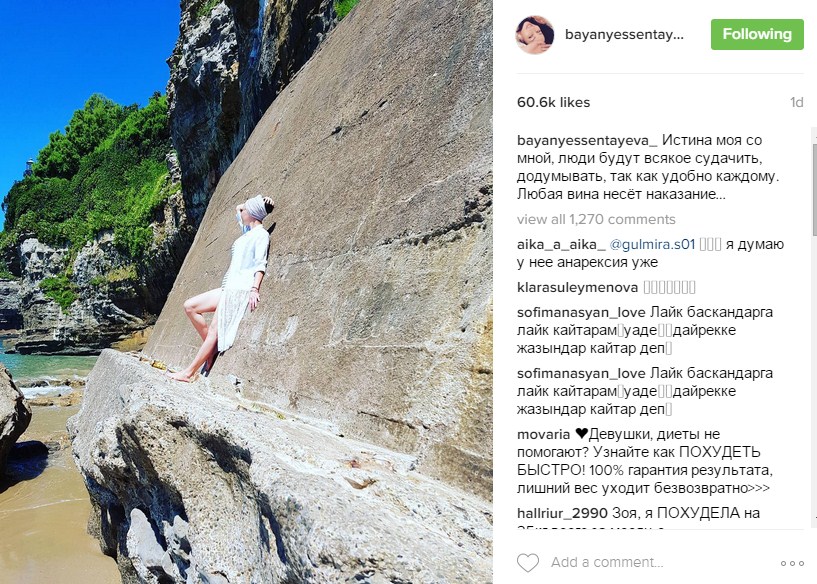Open klarasuleymenova commenter profile
This screenshot has height=584, width=817.
[x=577, y=288]
